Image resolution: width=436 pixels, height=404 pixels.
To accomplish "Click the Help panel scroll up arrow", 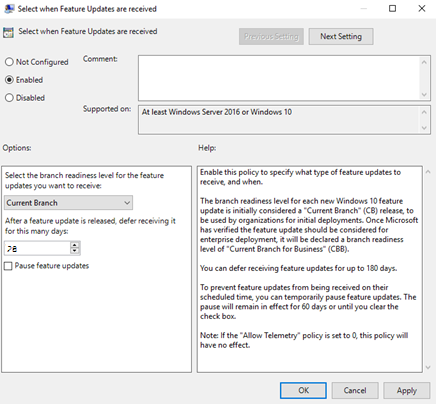I will tap(429, 172).
